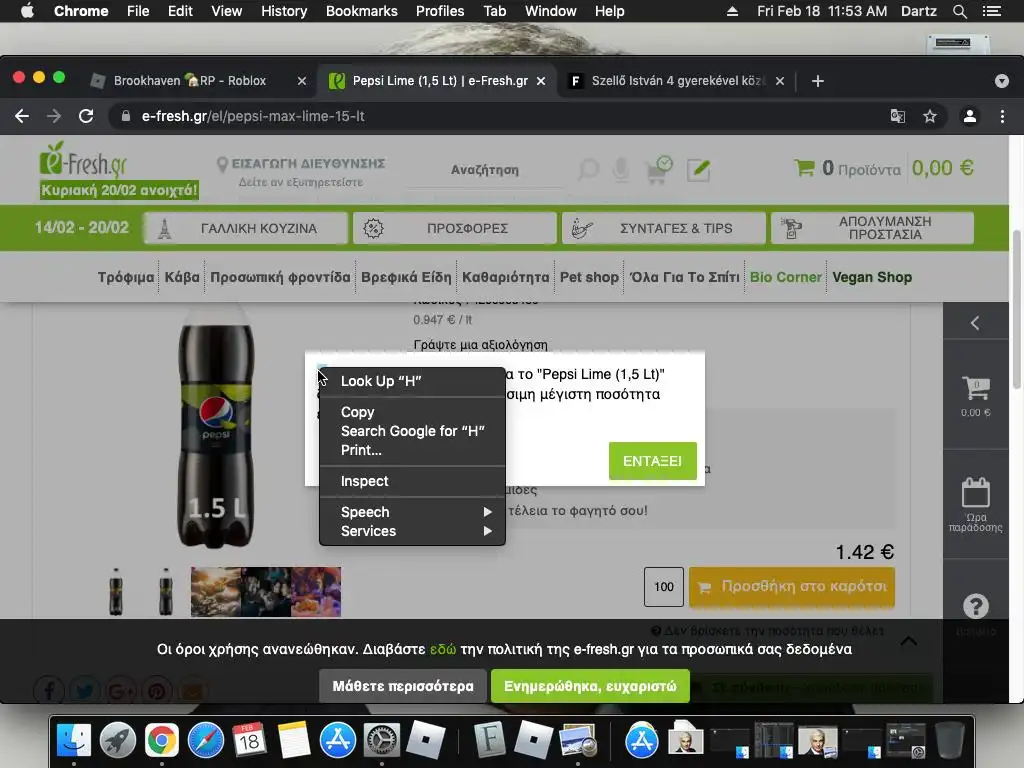
Task: Choose Look Up "H" in context menu
Action: (412, 381)
